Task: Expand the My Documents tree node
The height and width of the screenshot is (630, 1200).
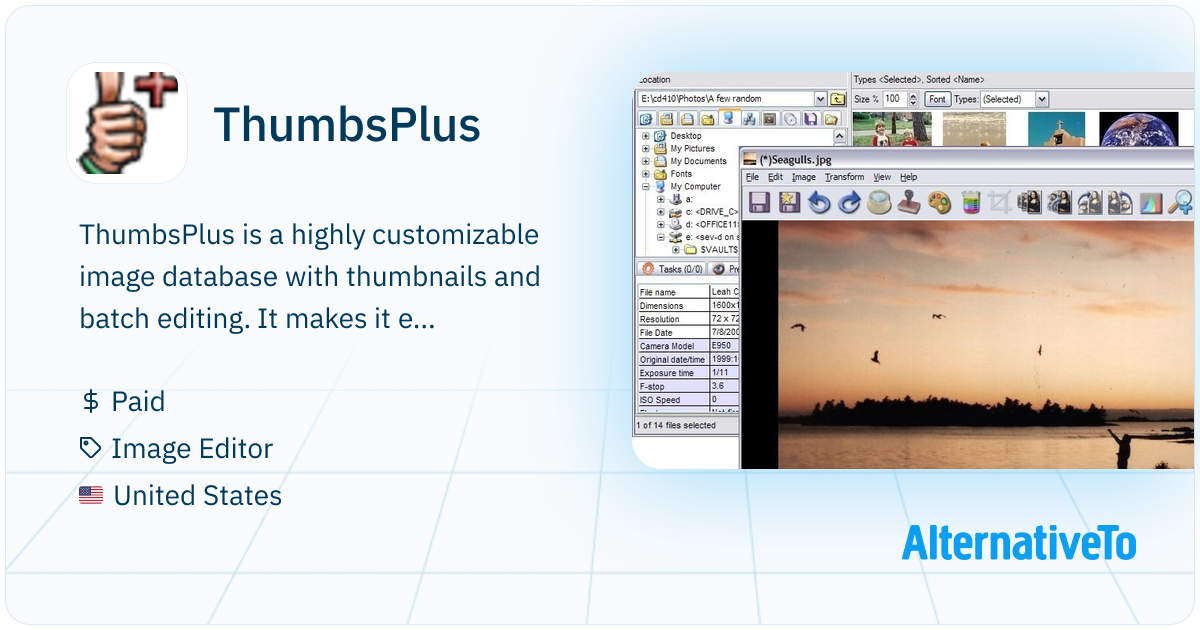Action: coord(646,161)
